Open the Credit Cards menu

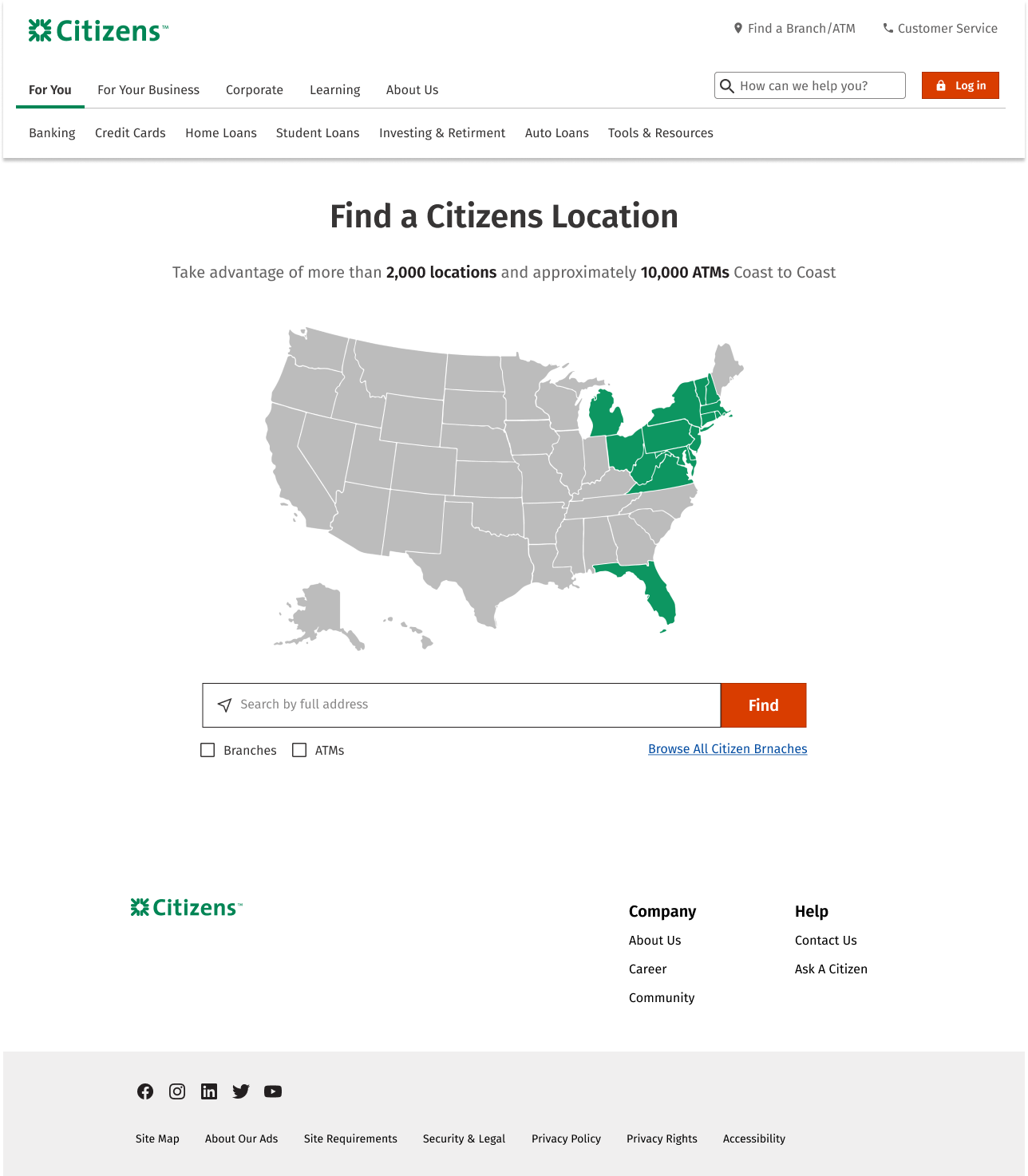pyautogui.click(x=130, y=133)
